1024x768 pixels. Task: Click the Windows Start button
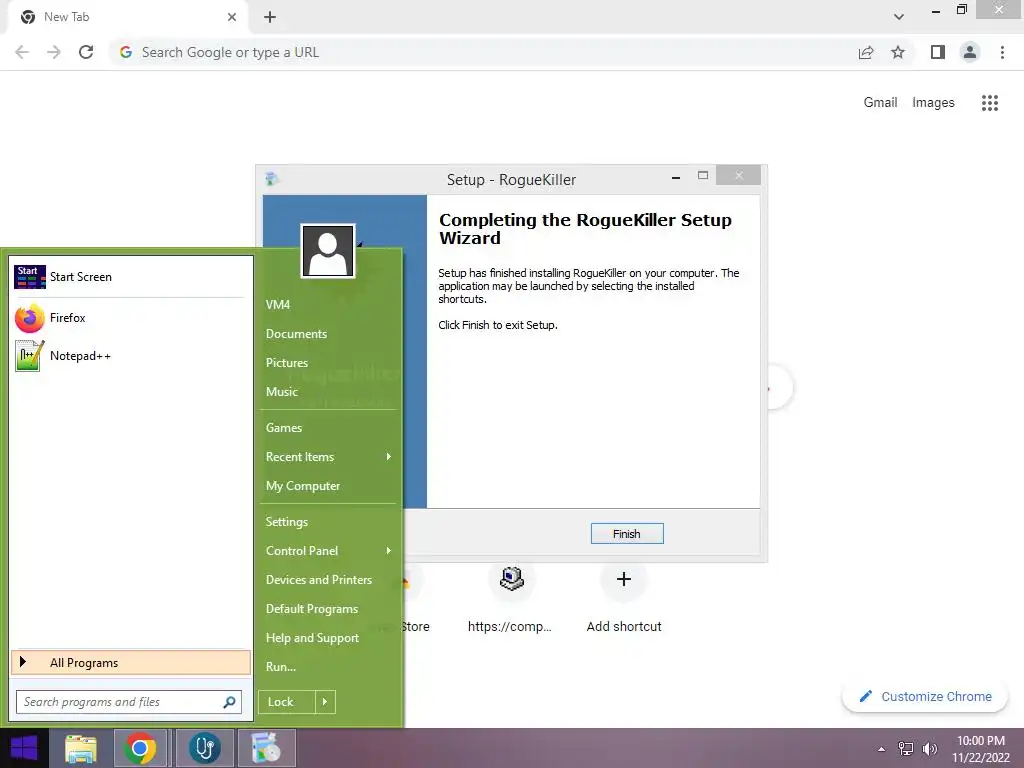[x=24, y=748]
